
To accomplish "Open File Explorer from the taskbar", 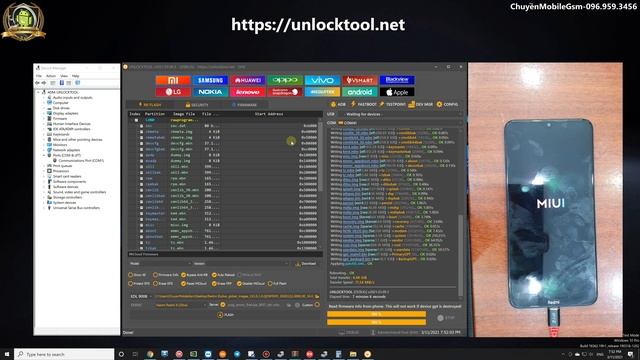I will (x=353, y=354).
